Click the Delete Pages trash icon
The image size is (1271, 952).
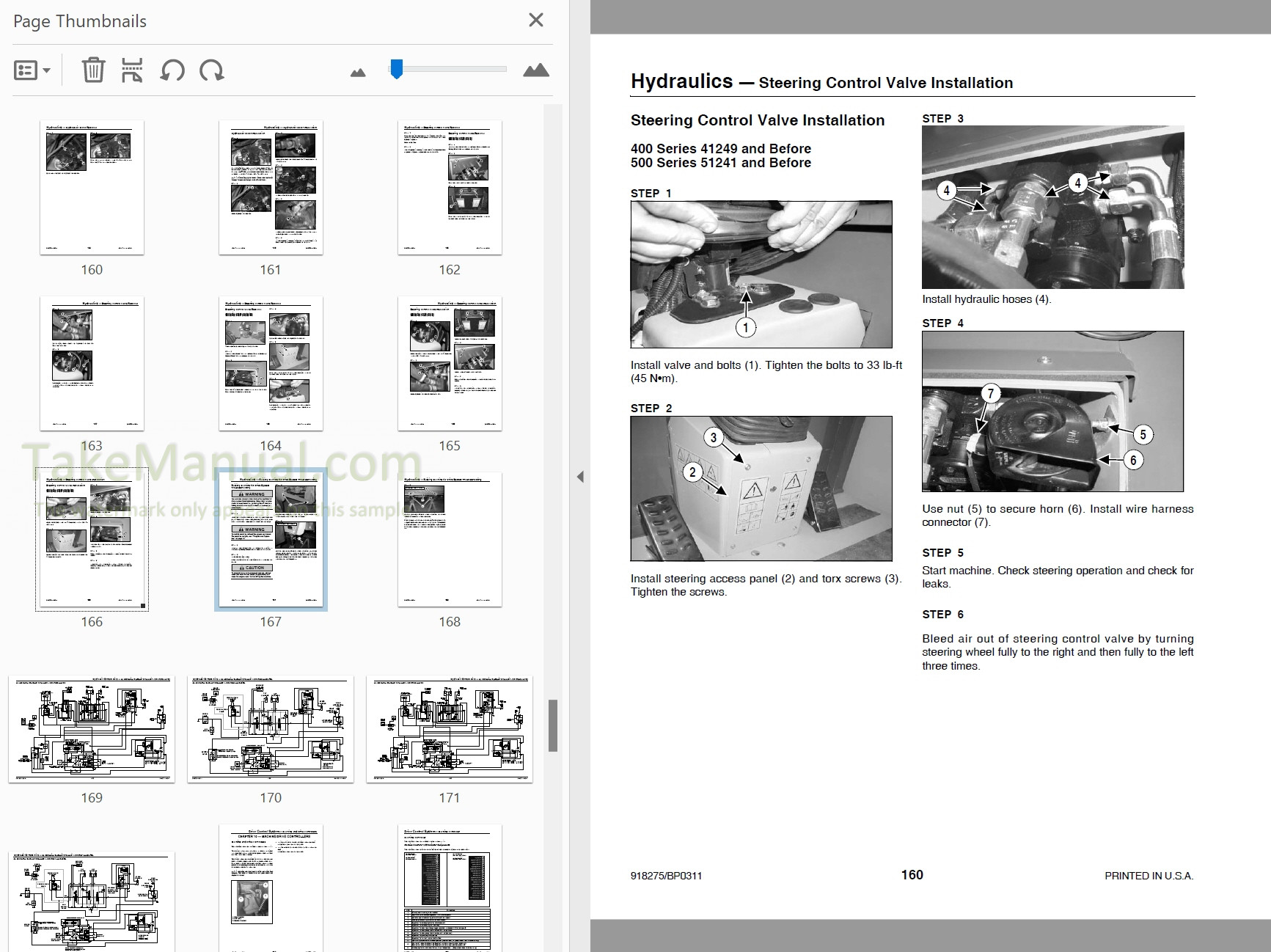pos(93,70)
